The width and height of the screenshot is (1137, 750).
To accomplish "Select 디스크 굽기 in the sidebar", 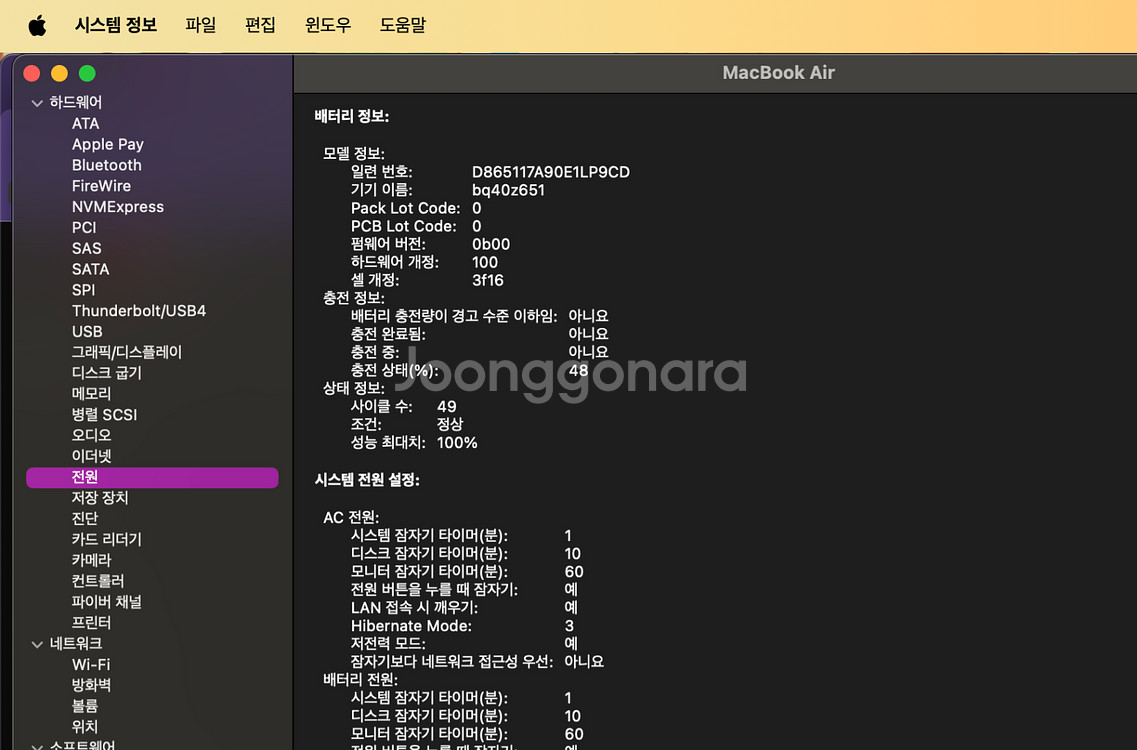I will click(107, 373).
